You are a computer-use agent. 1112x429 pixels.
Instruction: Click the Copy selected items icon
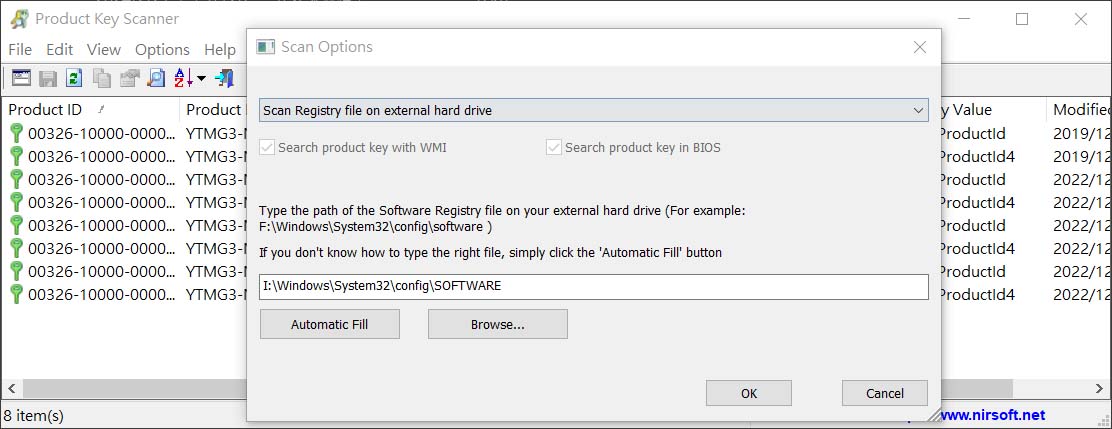click(101, 78)
